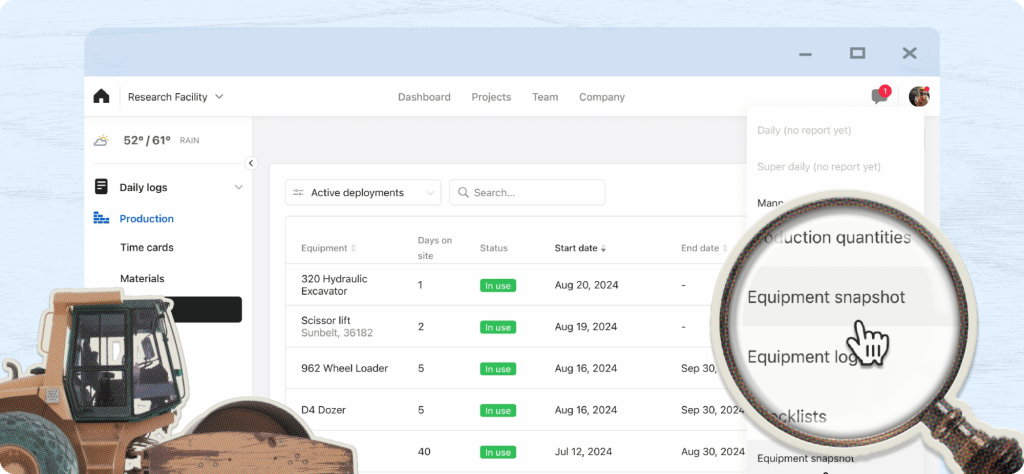
Task: Expand the Daily logs section chevron
Action: 238,187
